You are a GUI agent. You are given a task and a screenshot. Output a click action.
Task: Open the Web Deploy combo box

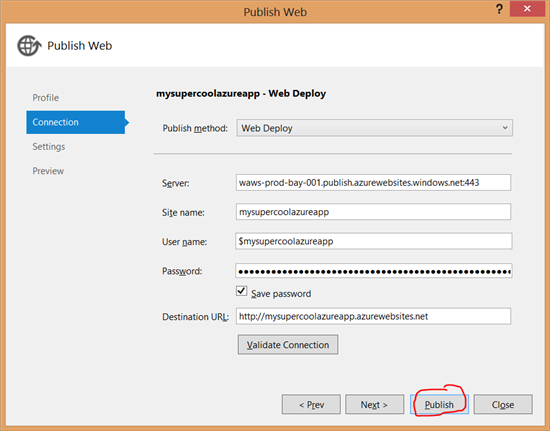(374, 128)
